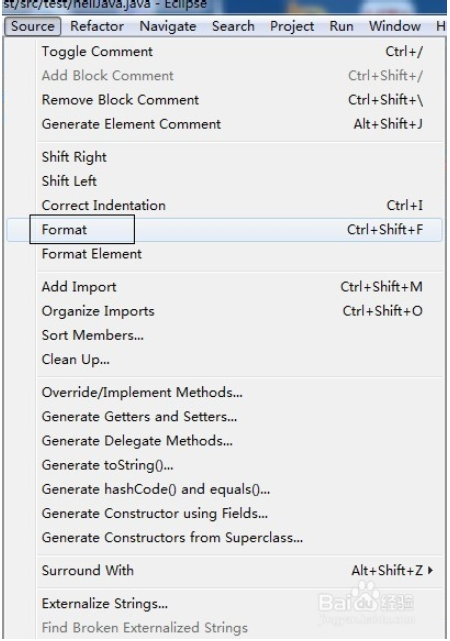Open Sort Members dialog
Viewport: 450px width, 641px height.
[x=225, y=335]
